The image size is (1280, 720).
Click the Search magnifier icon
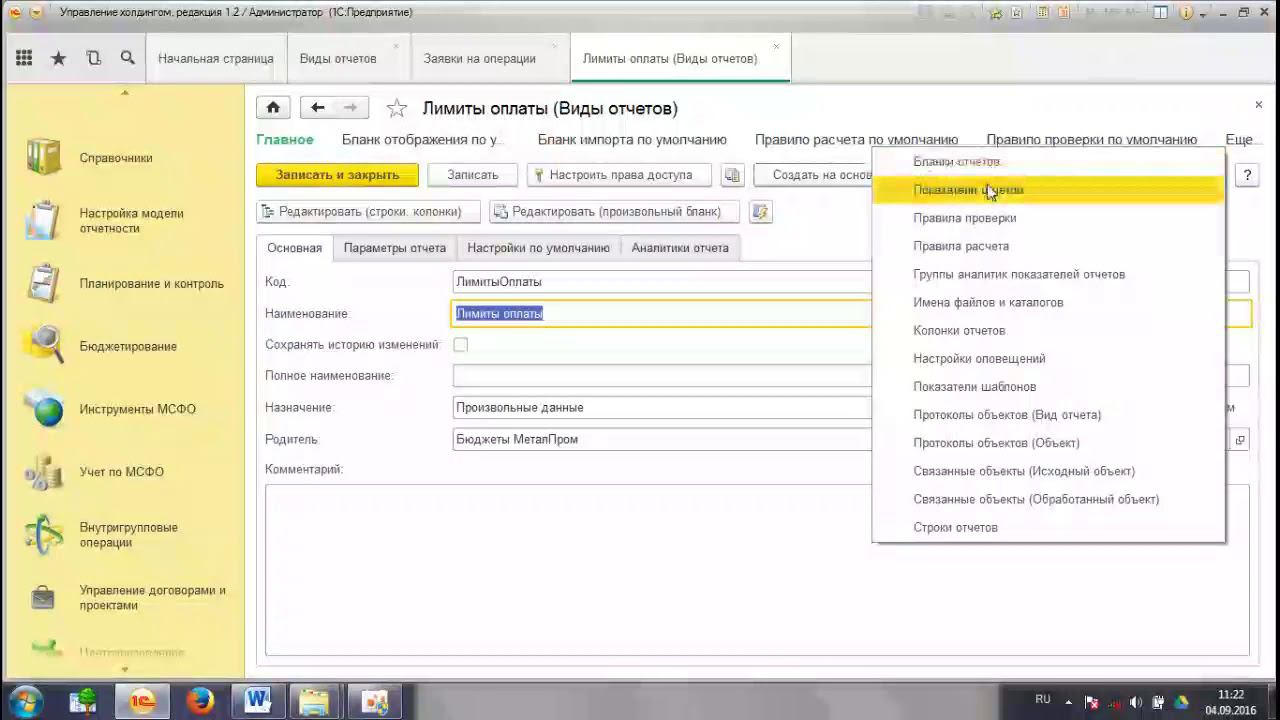[x=128, y=58]
